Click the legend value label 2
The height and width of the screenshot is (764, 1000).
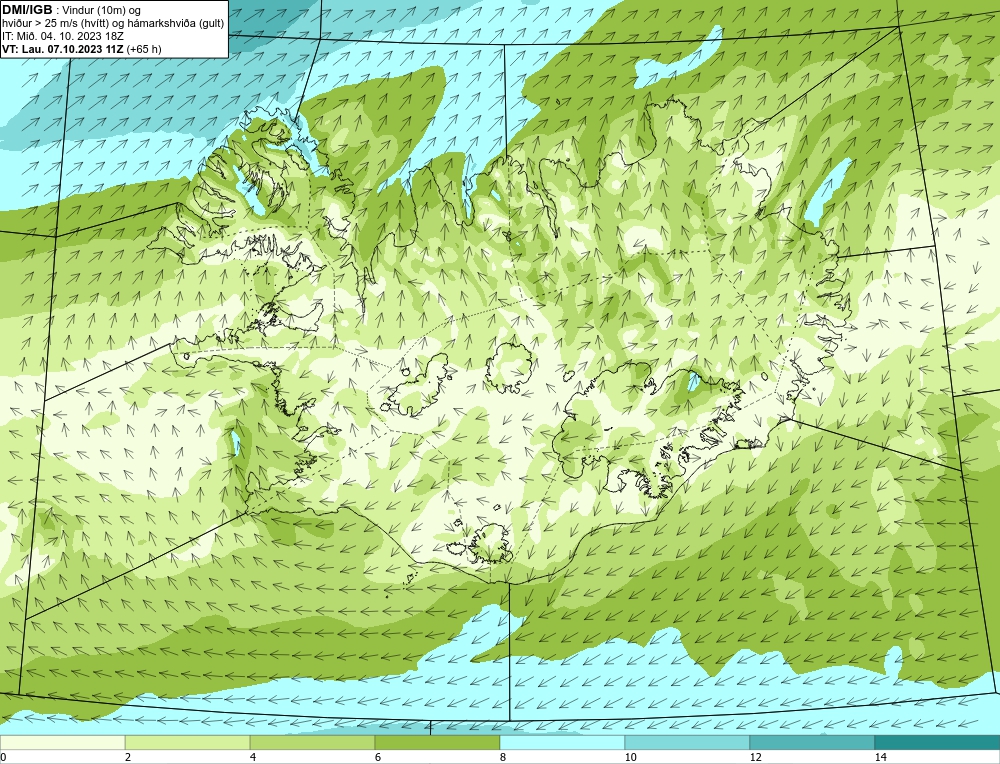(x=128, y=757)
